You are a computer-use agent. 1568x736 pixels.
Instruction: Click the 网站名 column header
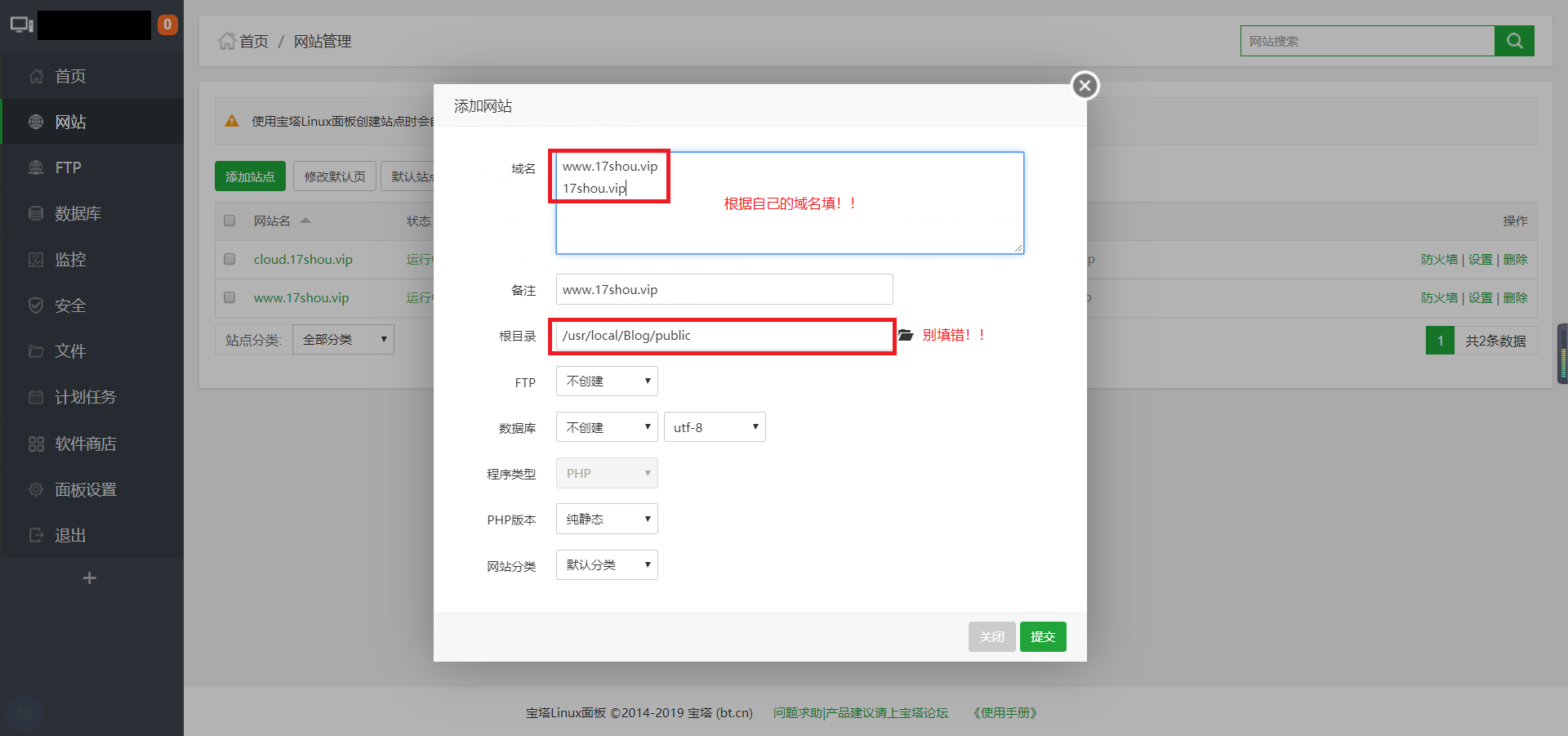click(x=272, y=221)
